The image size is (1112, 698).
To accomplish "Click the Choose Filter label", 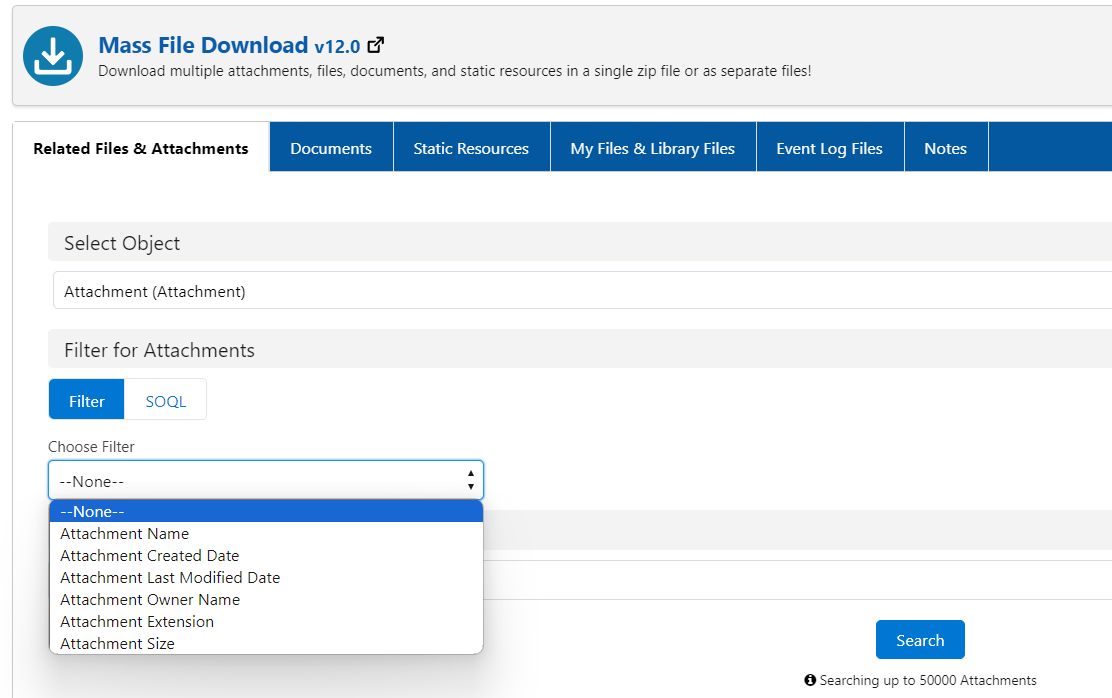I will (x=91, y=447).
